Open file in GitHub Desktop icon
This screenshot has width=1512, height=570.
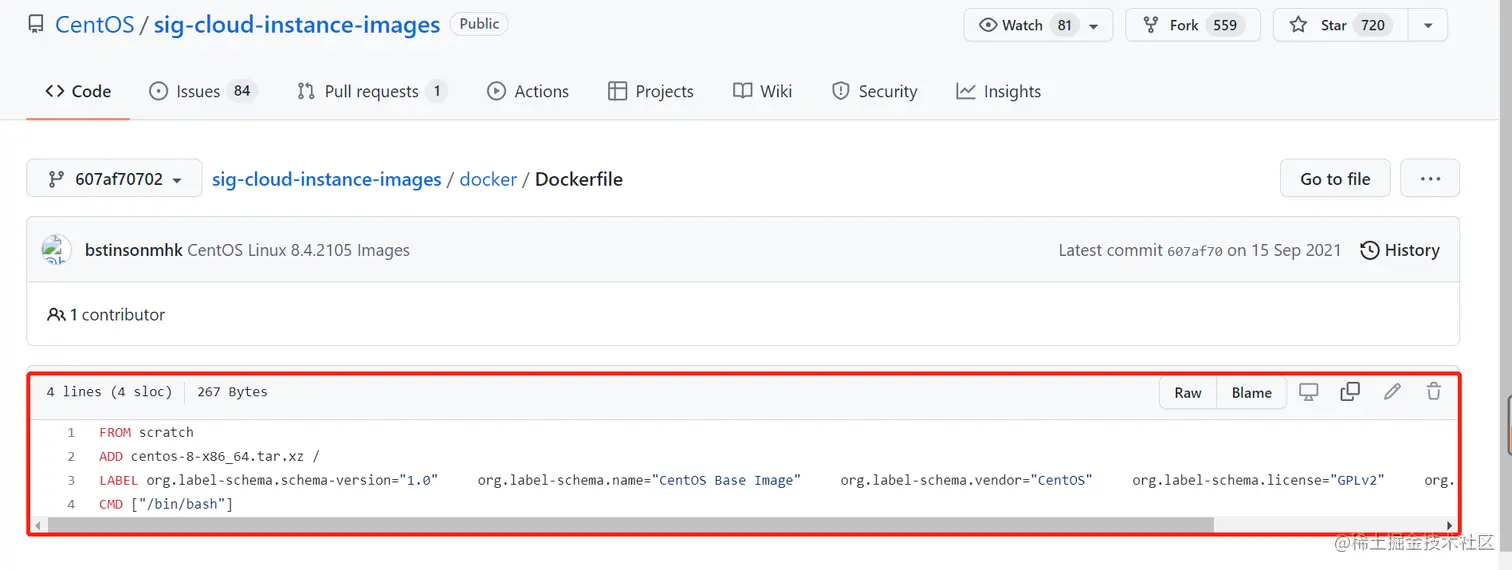pos(1308,392)
